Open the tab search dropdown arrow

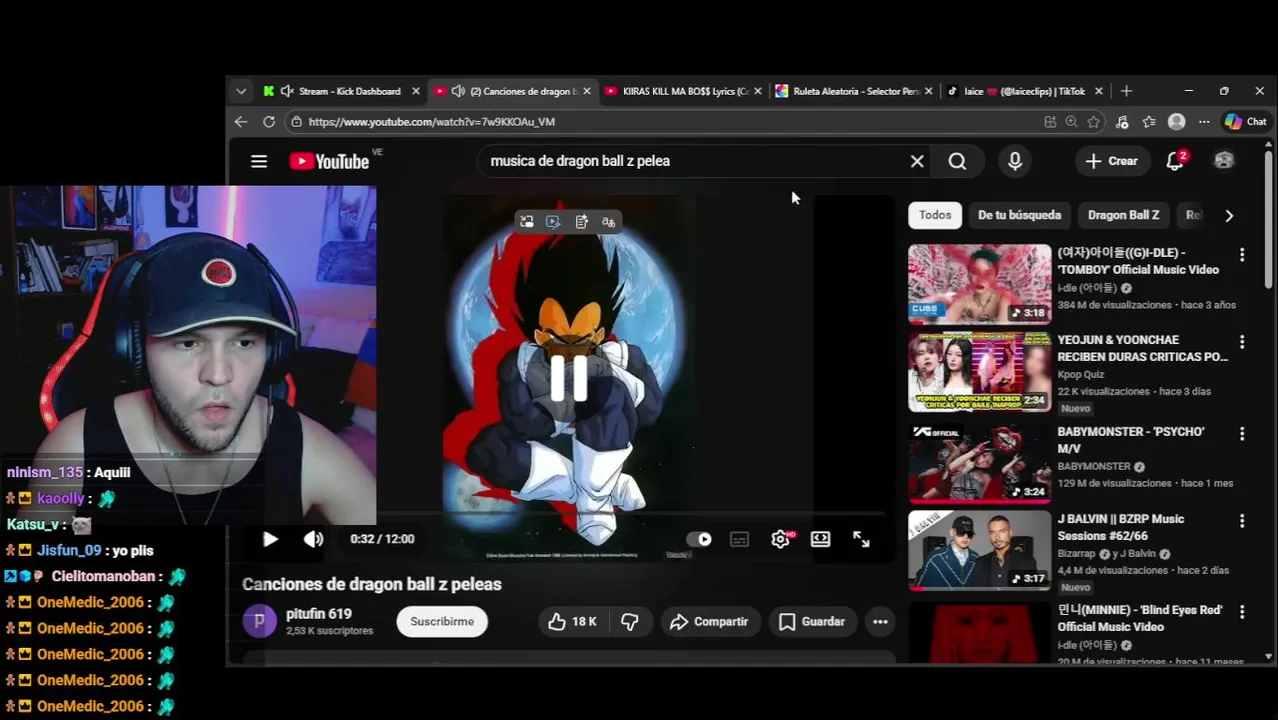(241, 91)
